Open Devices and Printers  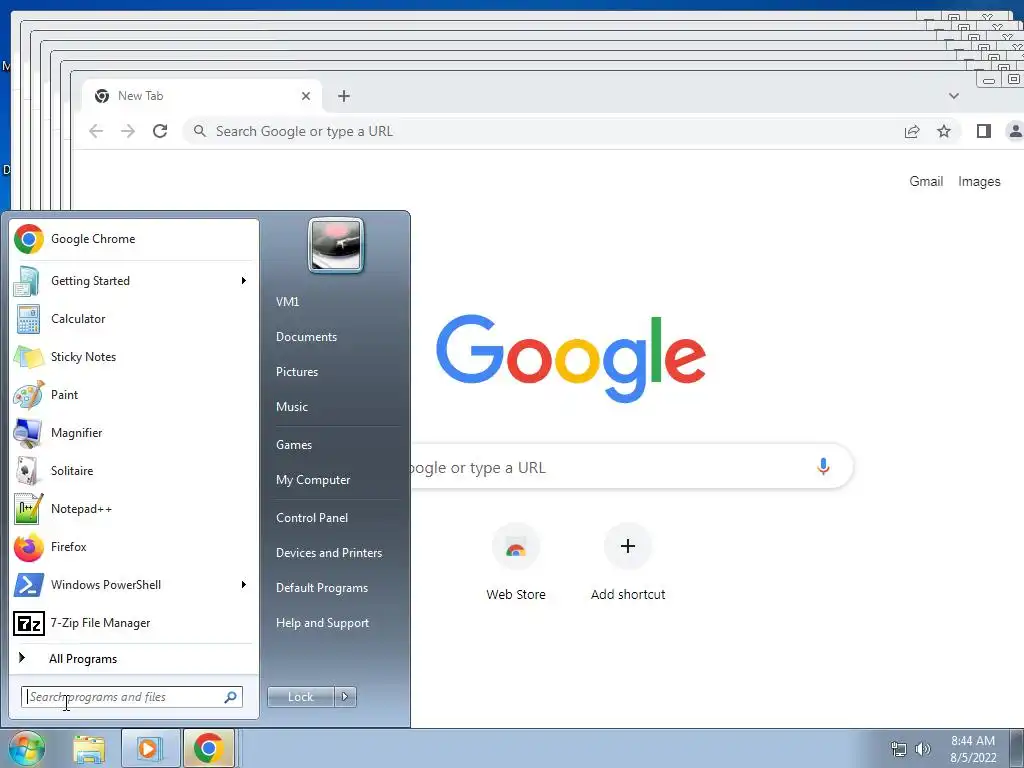click(328, 553)
